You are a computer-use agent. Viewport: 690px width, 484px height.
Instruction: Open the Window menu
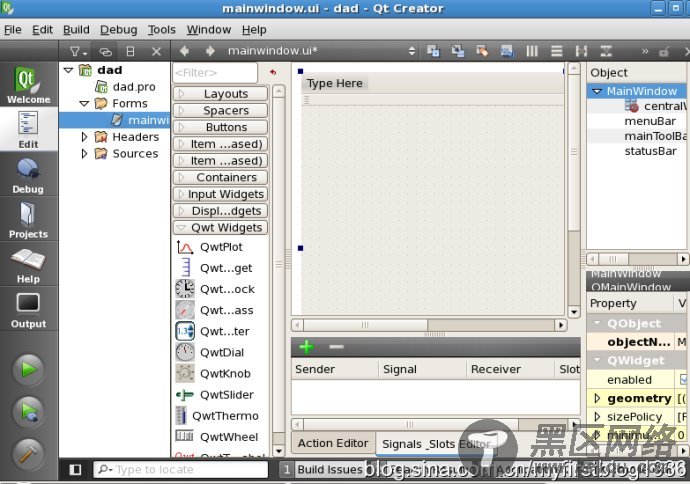209,30
